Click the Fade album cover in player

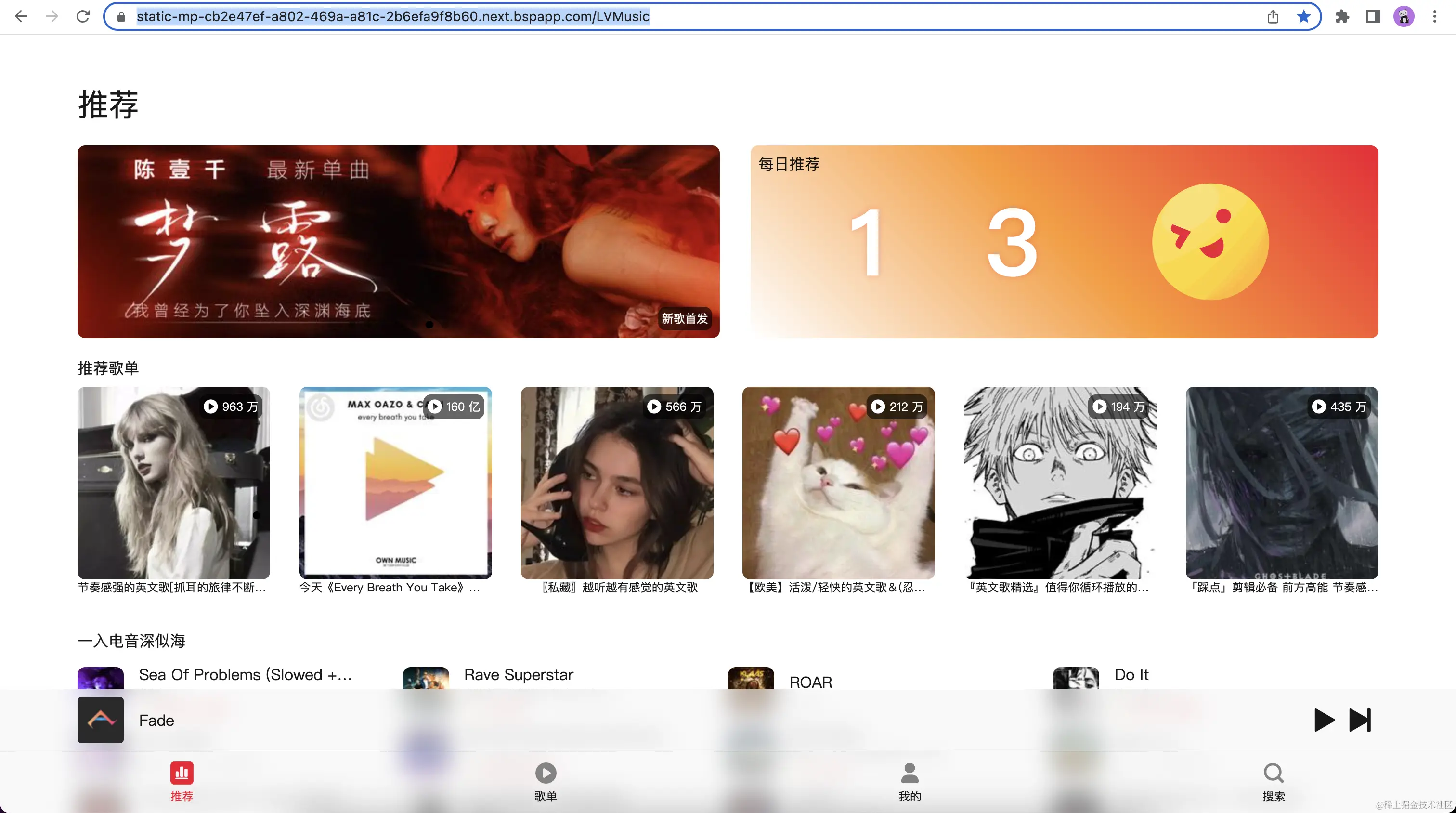pyautogui.click(x=101, y=720)
